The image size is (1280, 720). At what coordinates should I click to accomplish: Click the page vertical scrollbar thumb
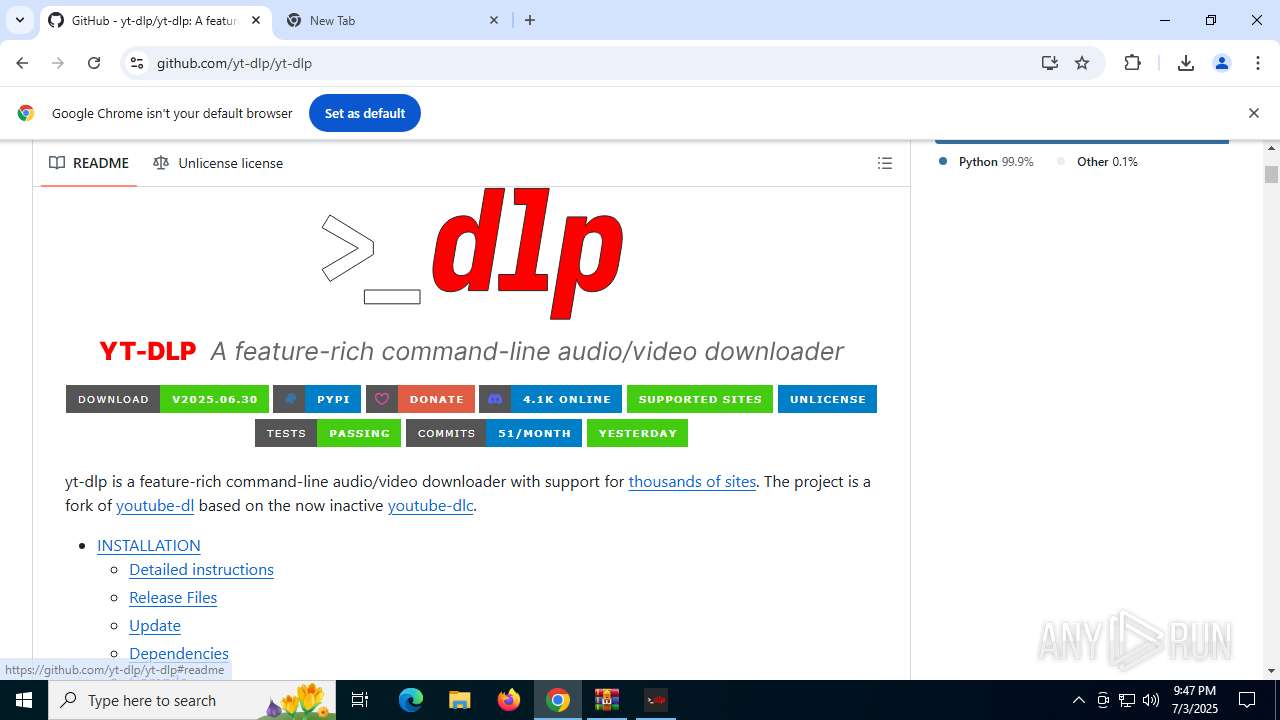[x=1271, y=174]
